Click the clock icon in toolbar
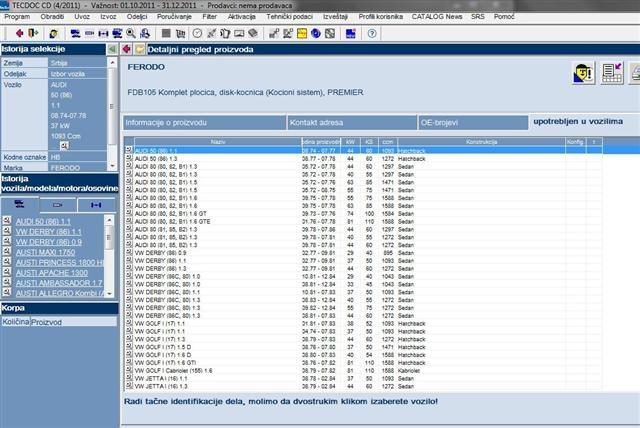Image resolution: width=640 pixels, height=428 pixels. [x=197, y=33]
